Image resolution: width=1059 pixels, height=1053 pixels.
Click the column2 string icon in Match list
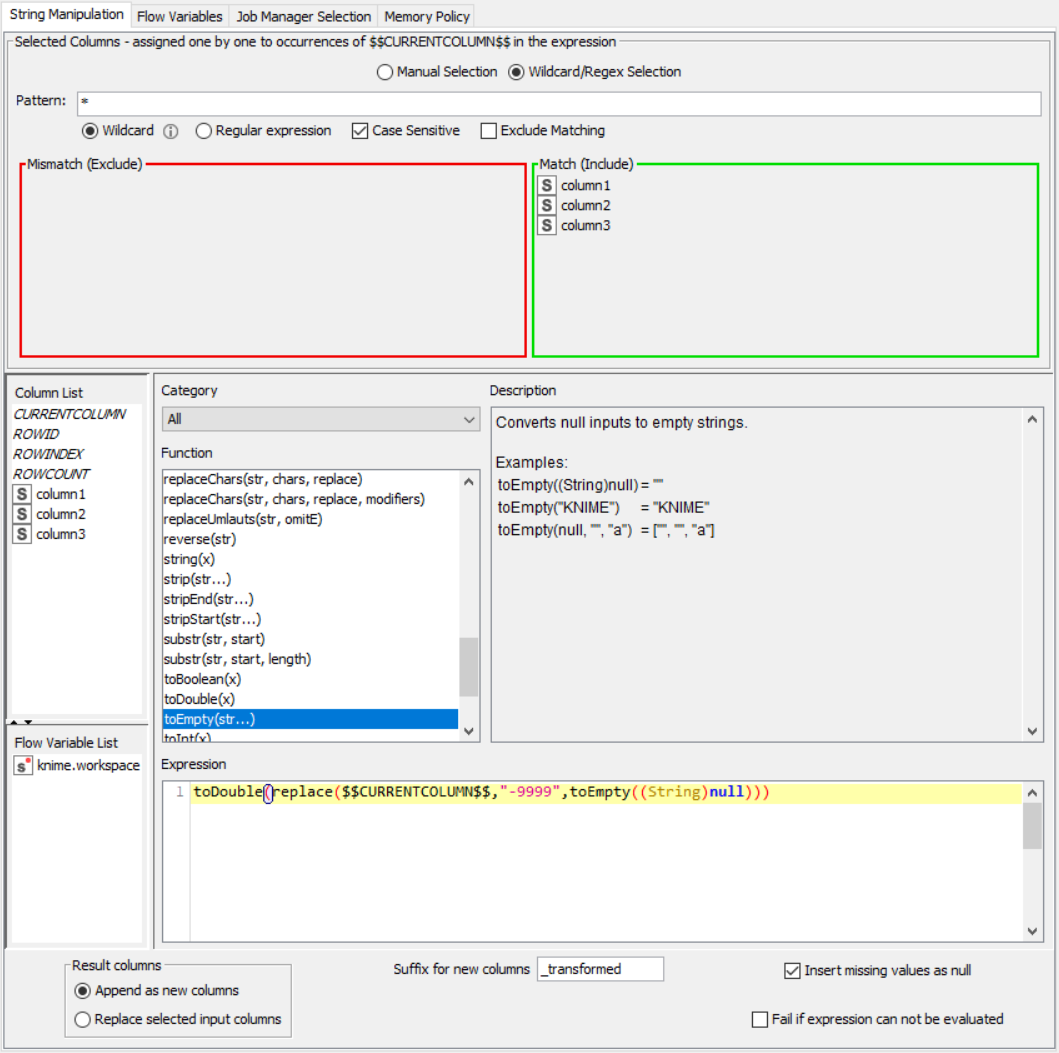click(546, 206)
